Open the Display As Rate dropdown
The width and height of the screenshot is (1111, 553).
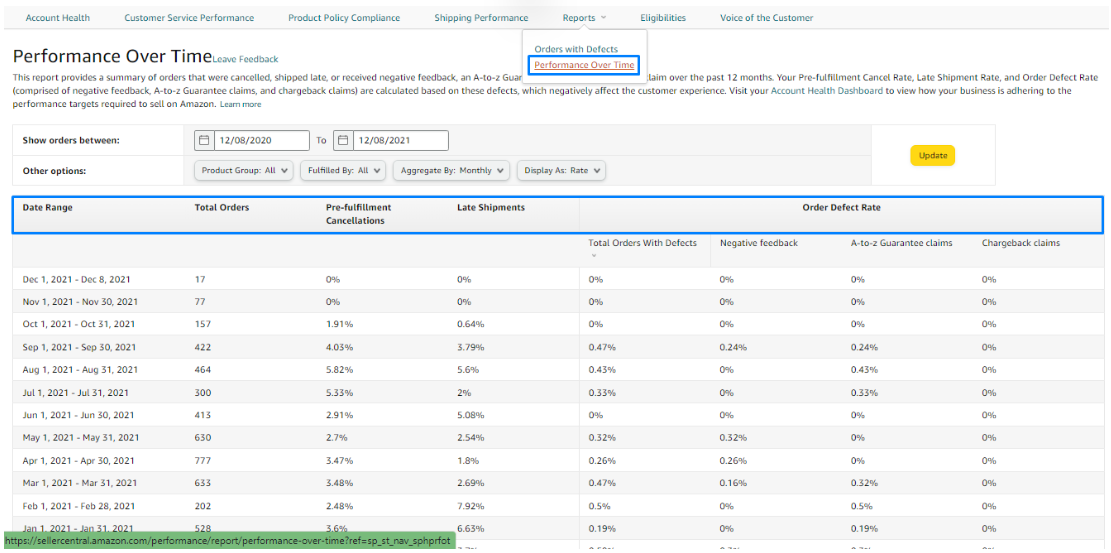coord(563,171)
